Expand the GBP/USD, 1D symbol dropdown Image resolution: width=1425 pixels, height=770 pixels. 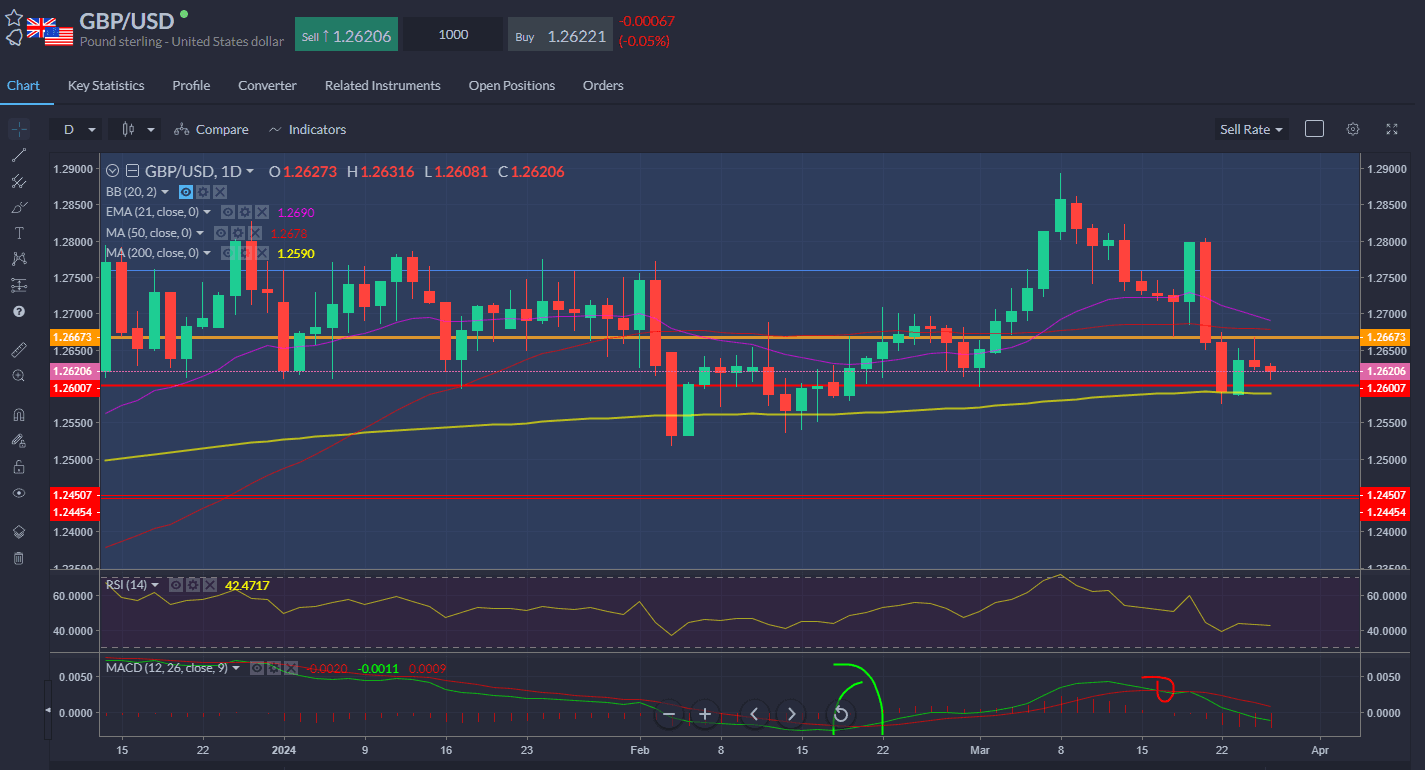point(250,172)
